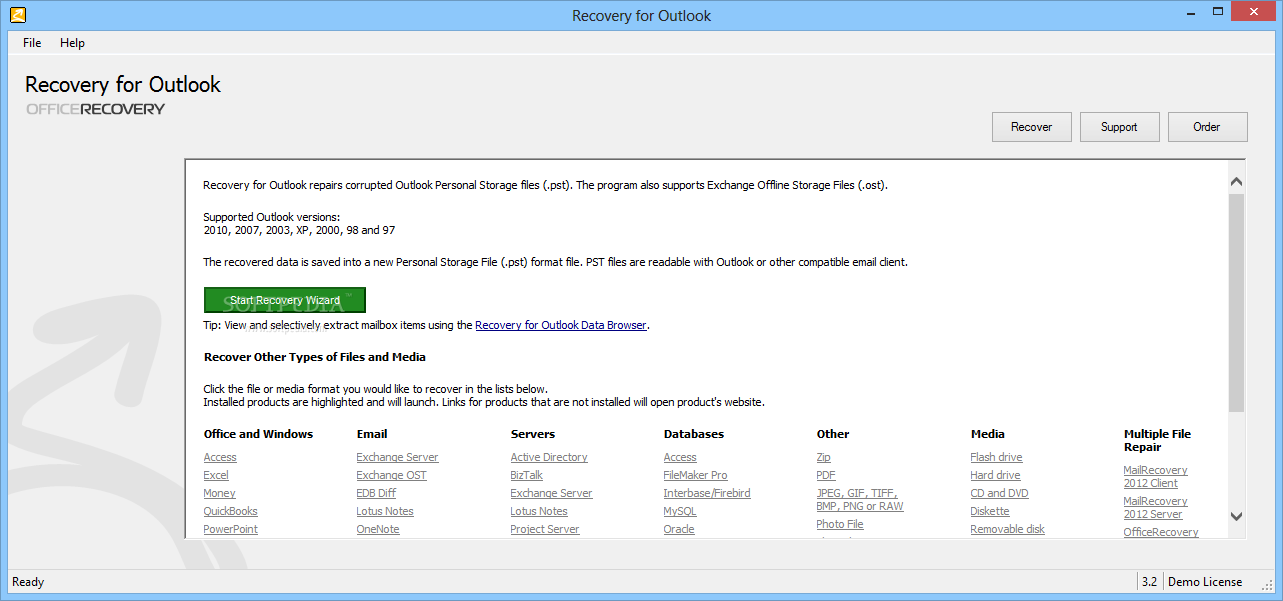The height and width of the screenshot is (601, 1283).
Task: Open MailRecovery 2012 Client link
Action: tap(1155, 476)
